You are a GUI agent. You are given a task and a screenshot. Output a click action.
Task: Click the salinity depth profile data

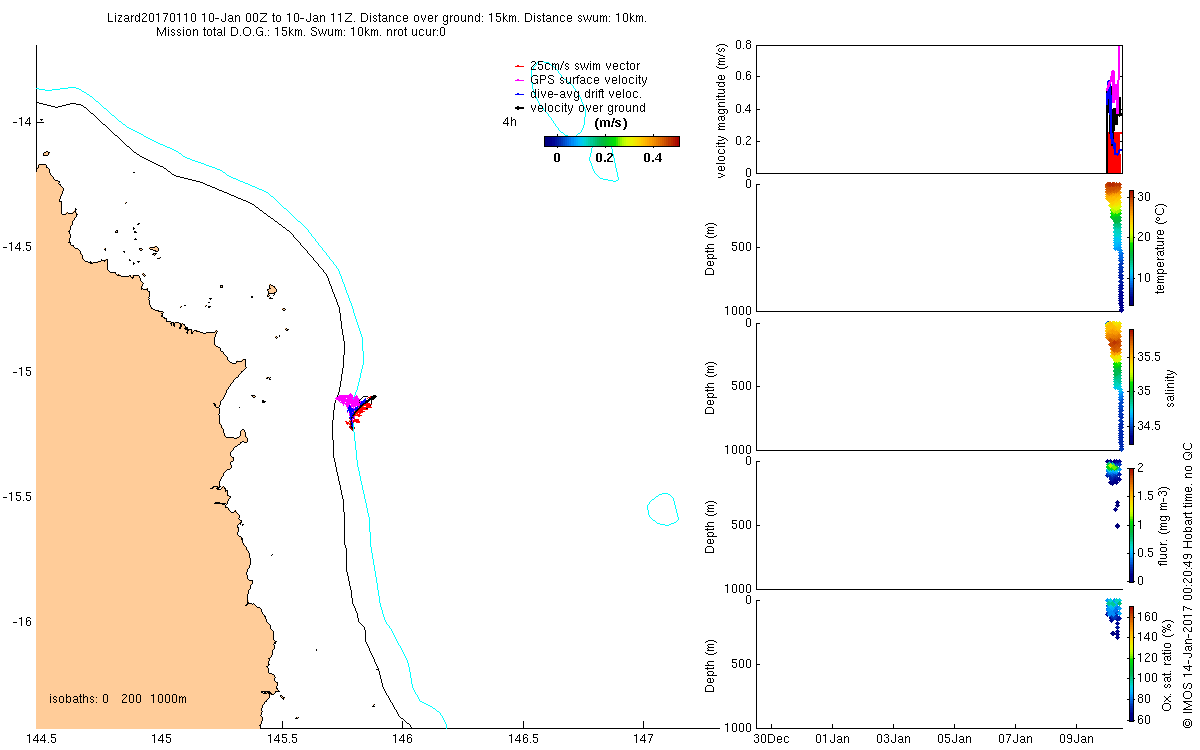tap(1115, 385)
